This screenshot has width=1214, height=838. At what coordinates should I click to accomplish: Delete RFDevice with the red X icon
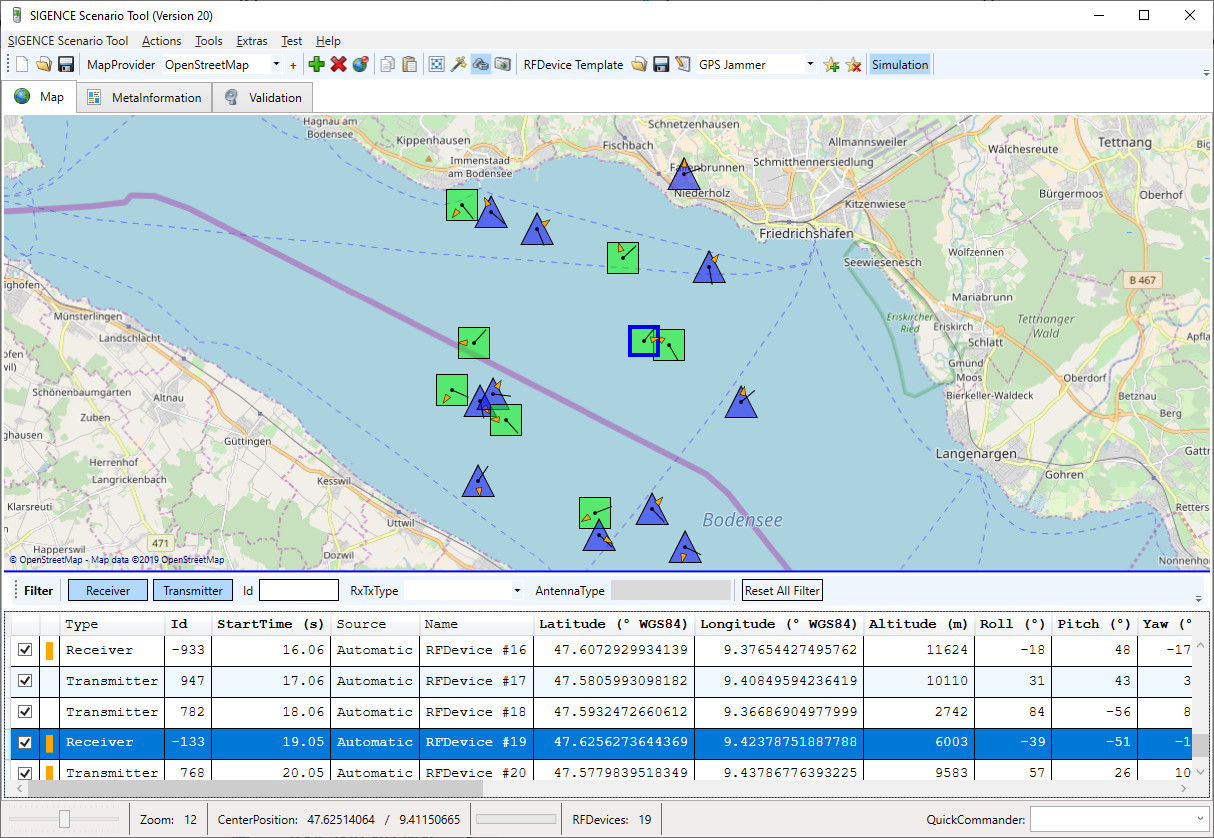pyautogui.click(x=338, y=65)
